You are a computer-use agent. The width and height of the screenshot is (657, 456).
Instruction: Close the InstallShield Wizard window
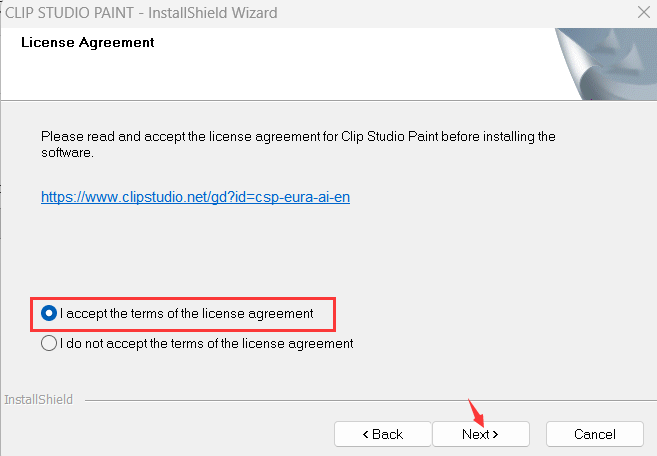coord(641,13)
